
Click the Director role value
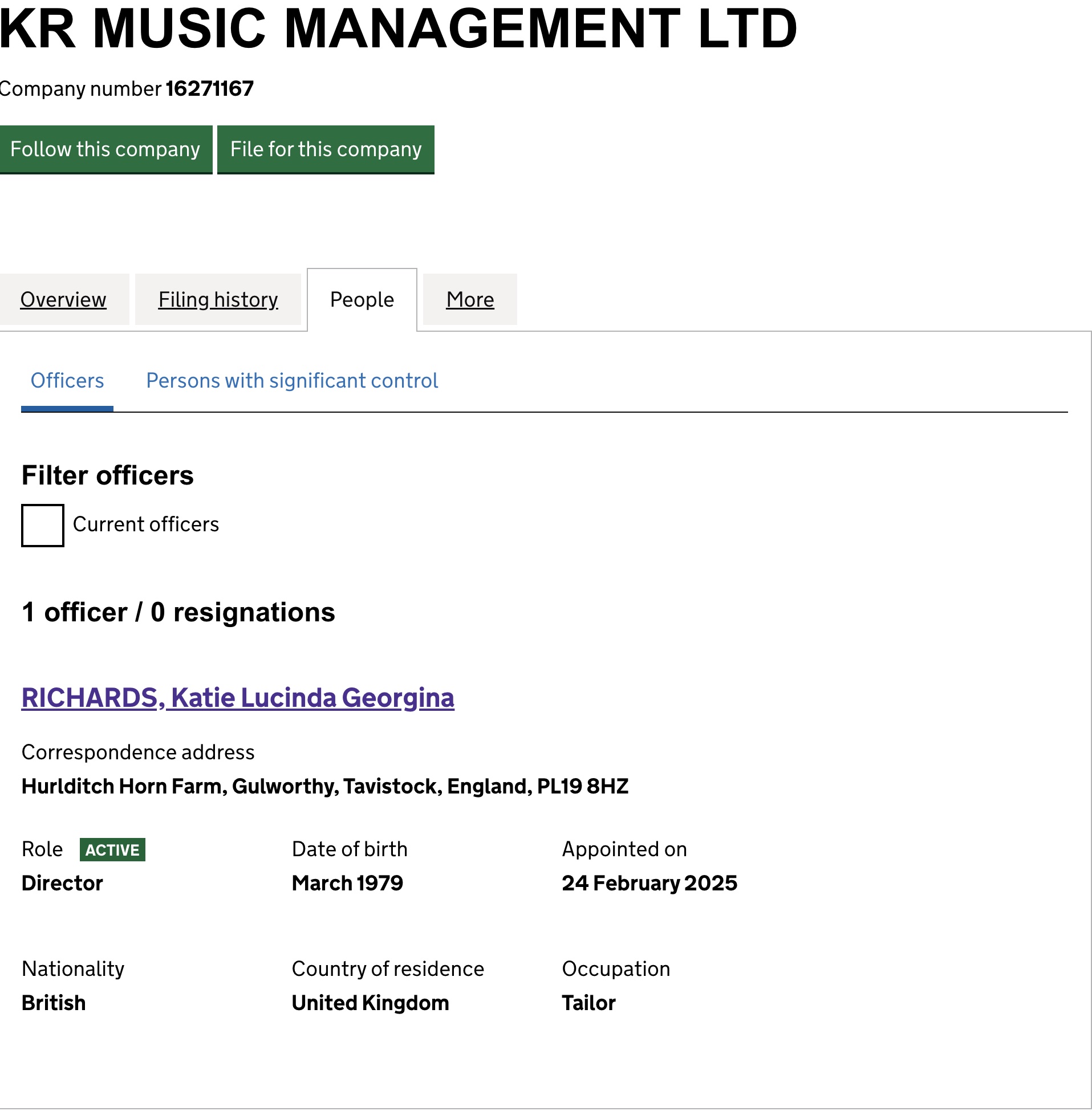(x=62, y=884)
